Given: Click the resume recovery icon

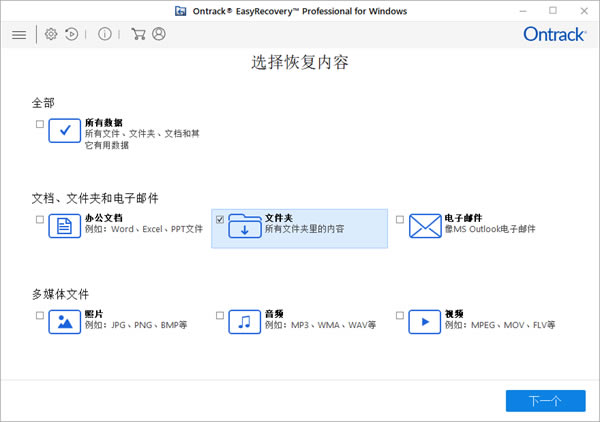Looking at the screenshot, I should coord(72,34).
